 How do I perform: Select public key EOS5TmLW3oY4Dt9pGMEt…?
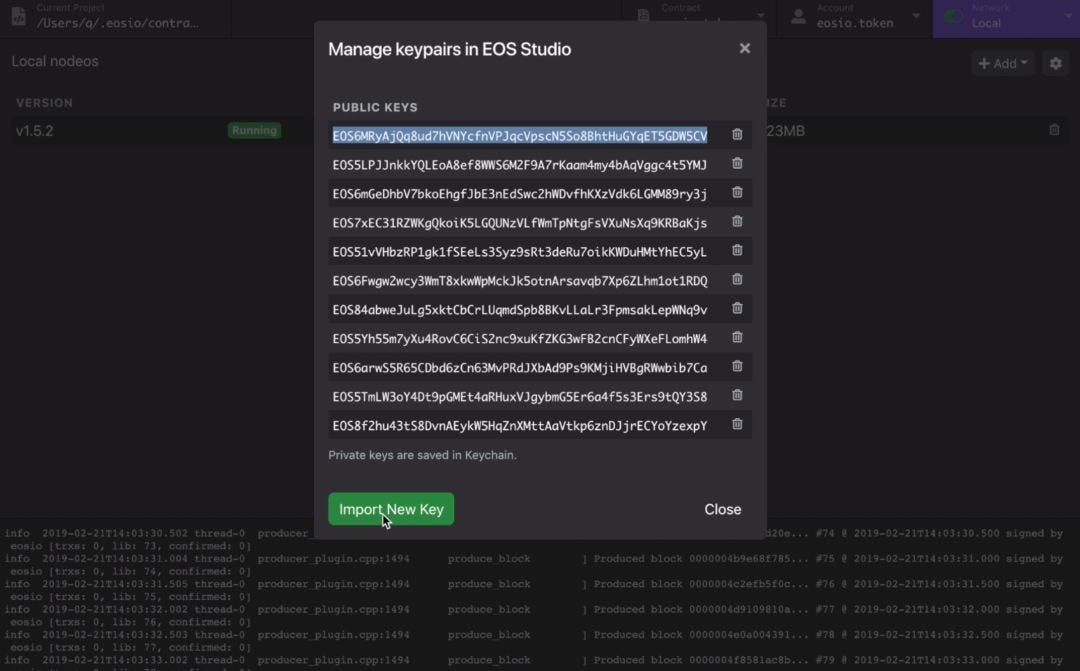coord(520,396)
